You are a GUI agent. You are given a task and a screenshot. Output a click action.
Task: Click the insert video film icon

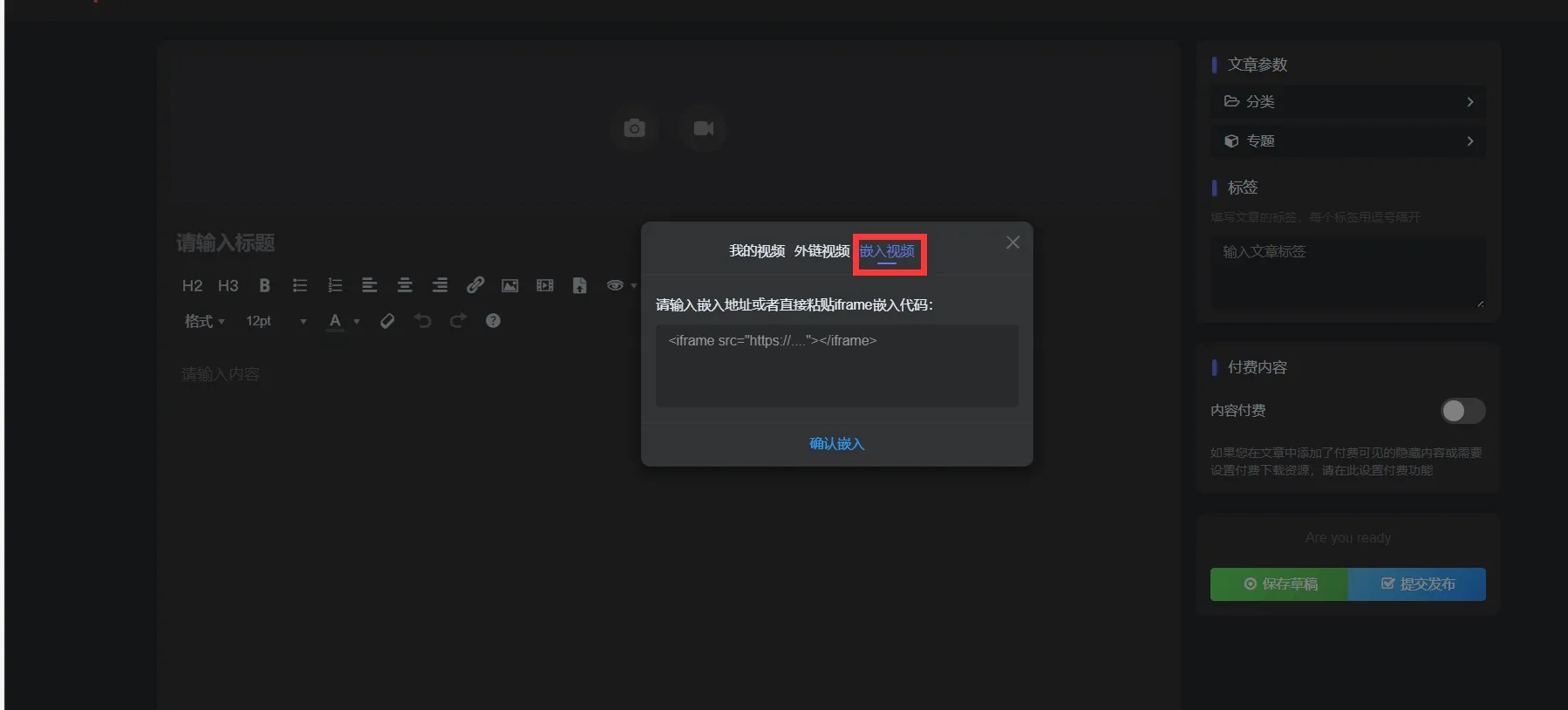[545, 285]
